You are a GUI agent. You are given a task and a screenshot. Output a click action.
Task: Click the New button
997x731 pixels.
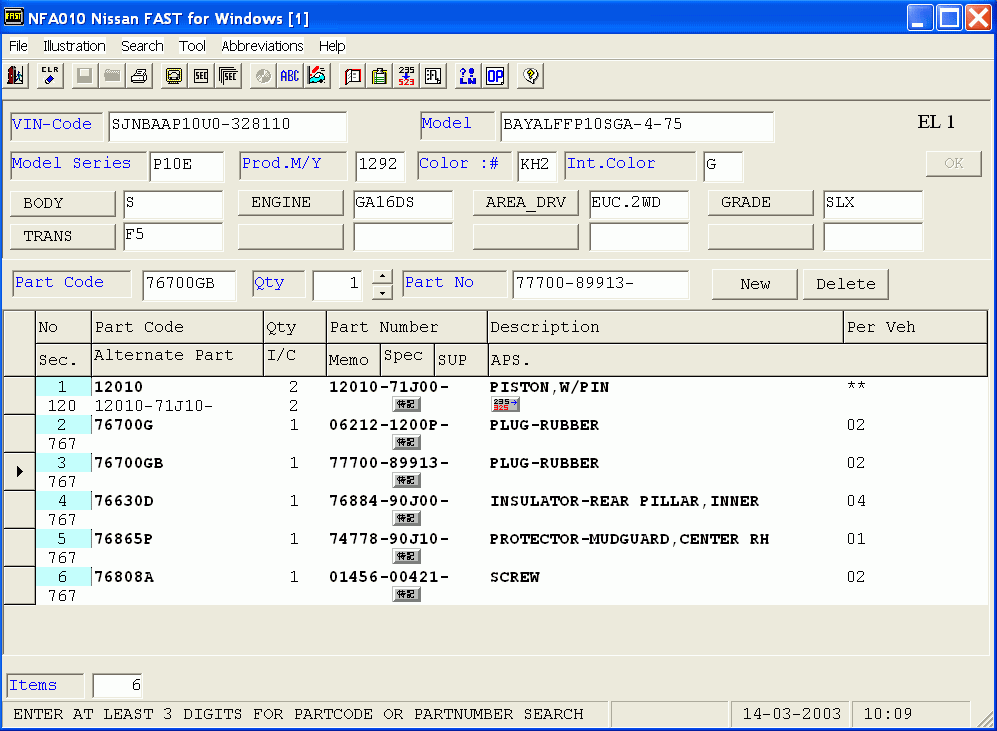click(755, 284)
